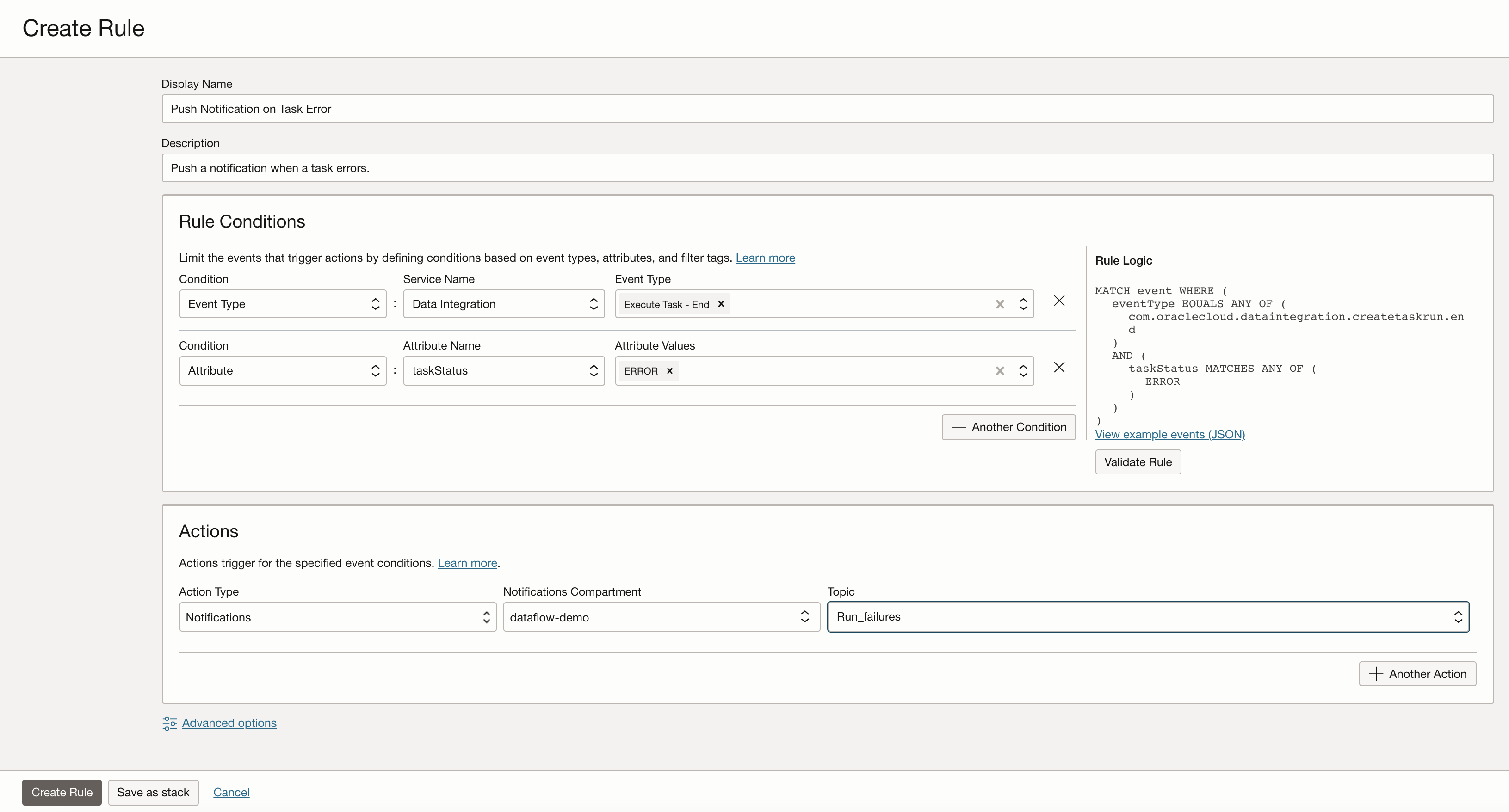This screenshot has width=1509, height=812.
Task: Remove the ERROR attribute value chip
Action: tap(669, 370)
